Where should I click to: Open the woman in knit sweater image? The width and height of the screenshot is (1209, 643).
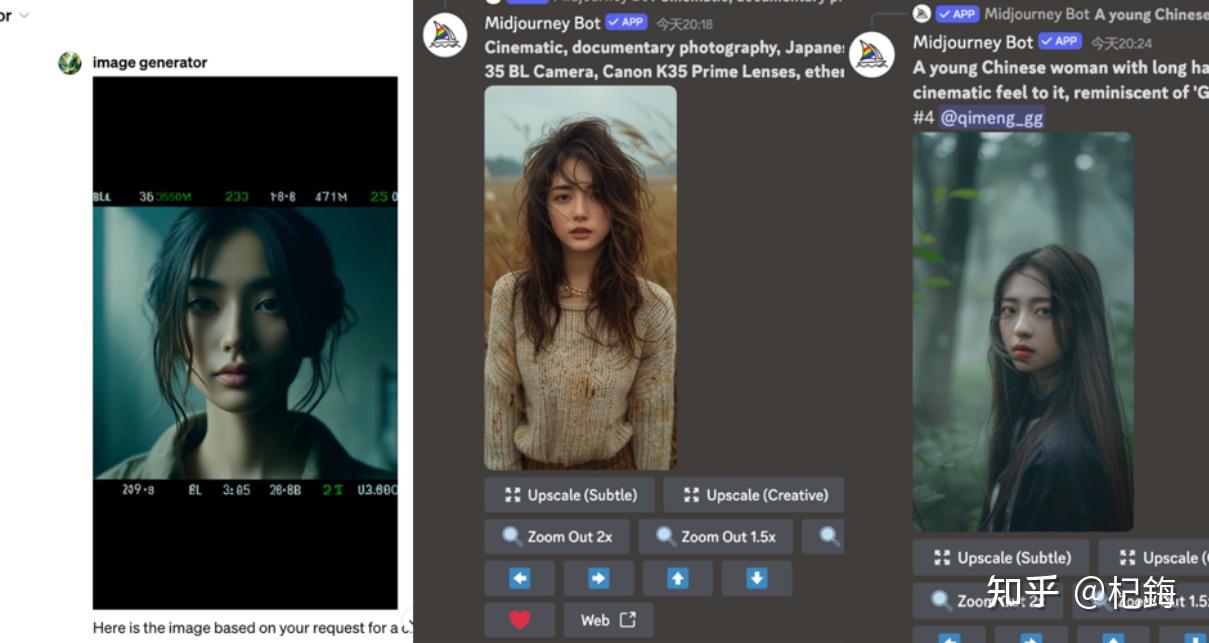click(580, 278)
